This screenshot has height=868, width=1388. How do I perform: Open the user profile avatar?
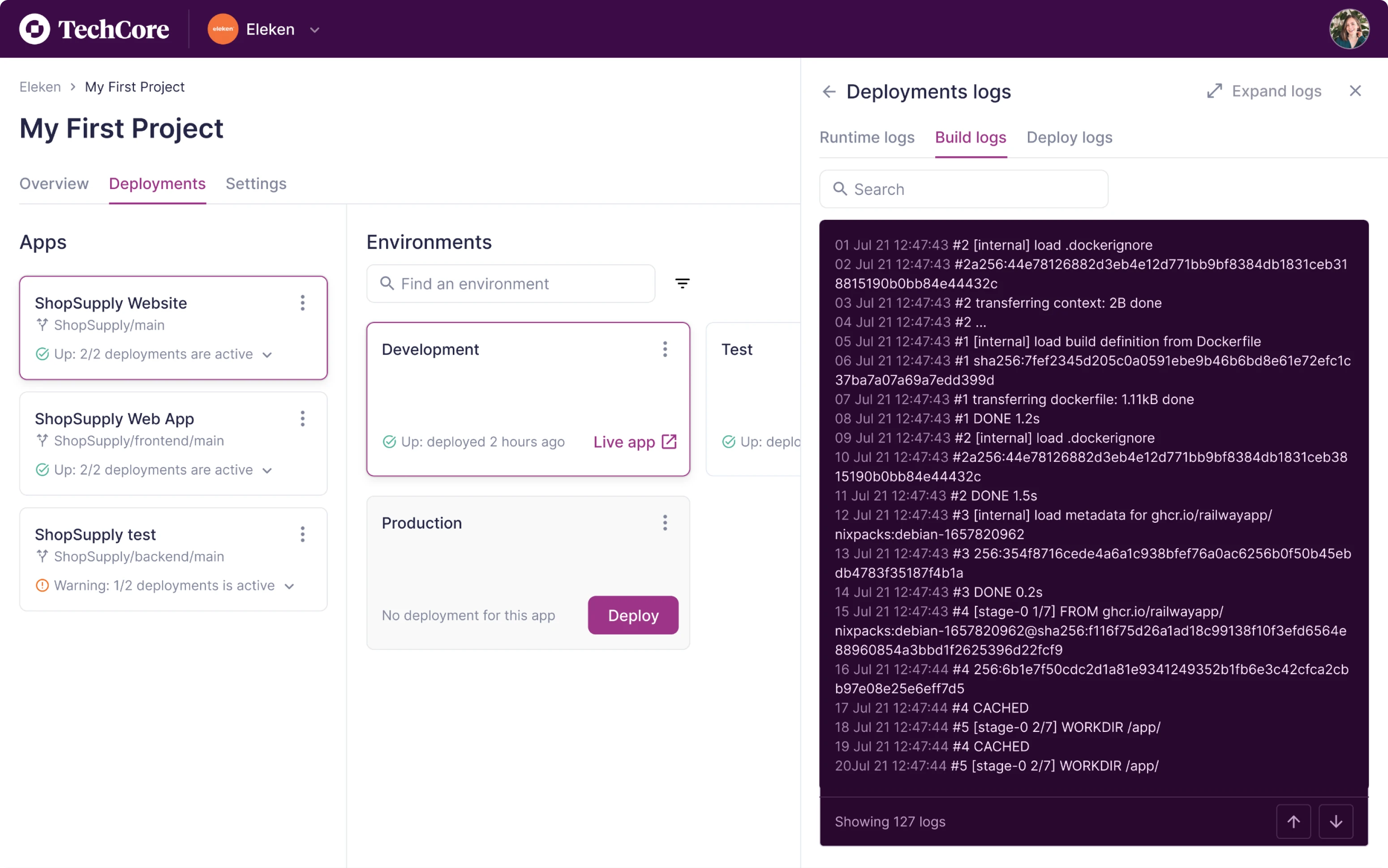point(1349,28)
